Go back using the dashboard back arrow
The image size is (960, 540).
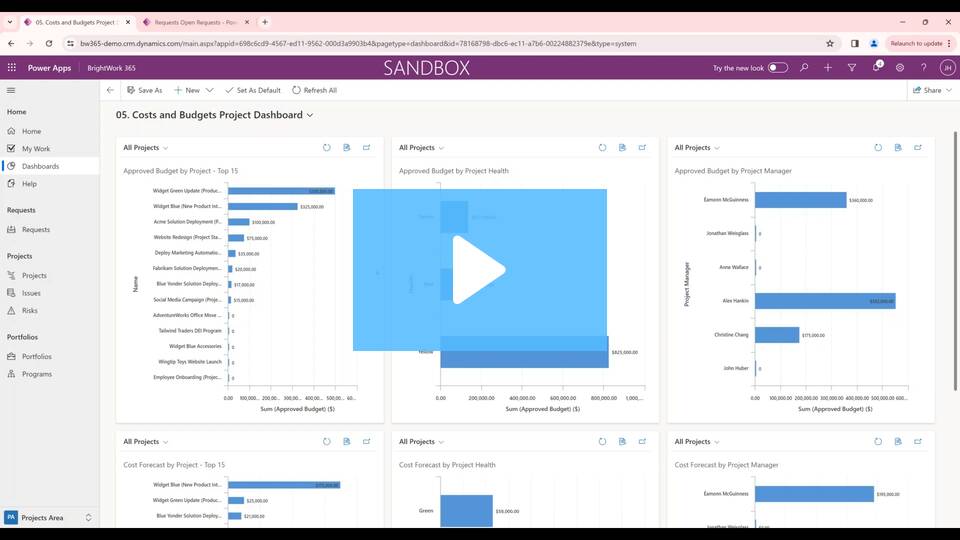[x=110, y=90]
